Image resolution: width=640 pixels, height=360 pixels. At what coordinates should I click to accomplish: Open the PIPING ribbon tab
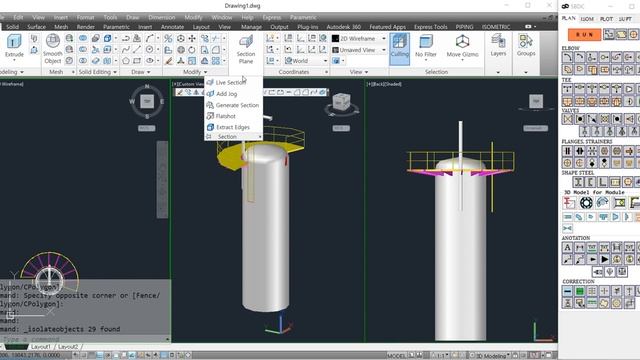[464, 27]
